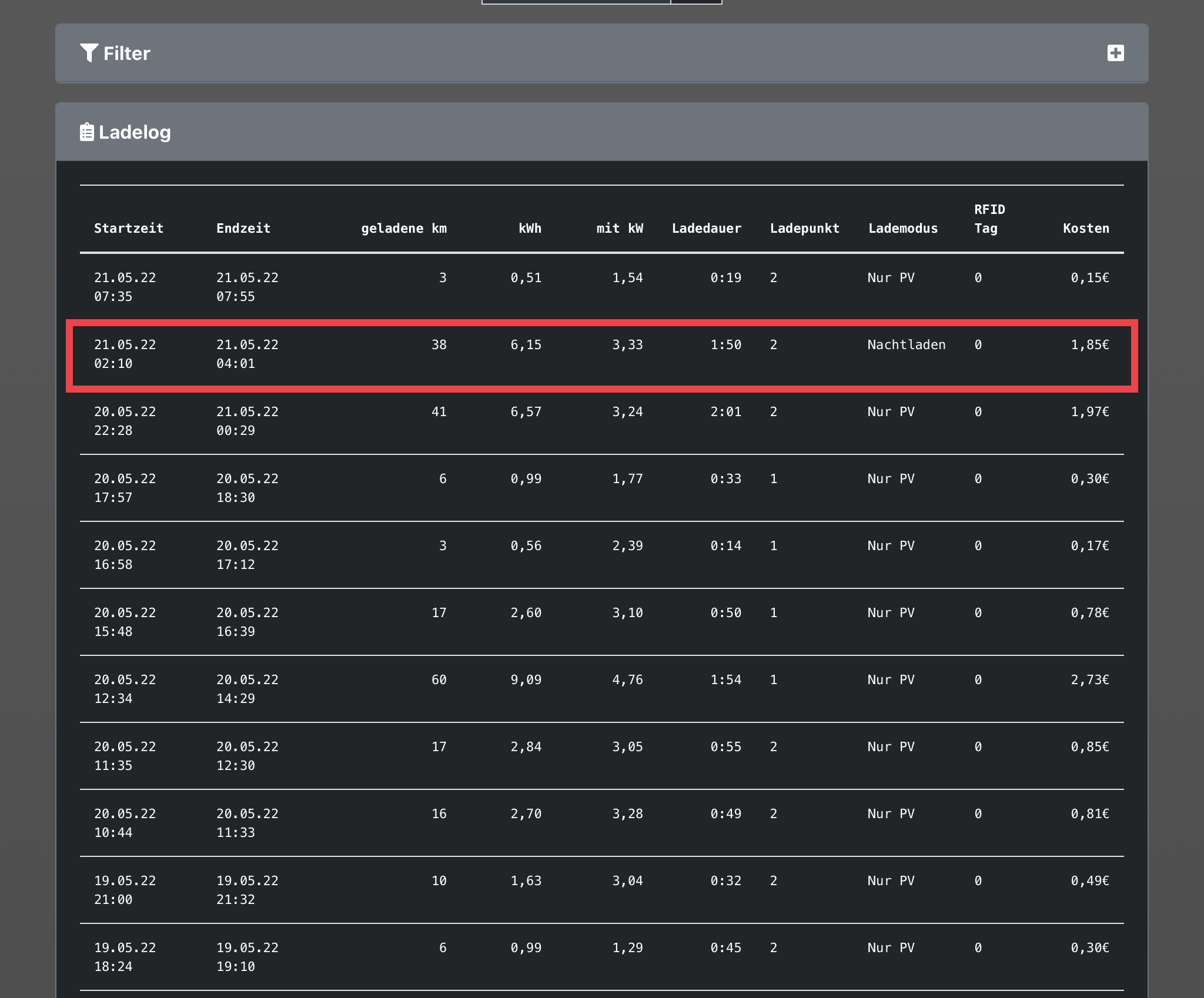Click the 9,09 kWh value cell
1204x998 pixels.
526,680
